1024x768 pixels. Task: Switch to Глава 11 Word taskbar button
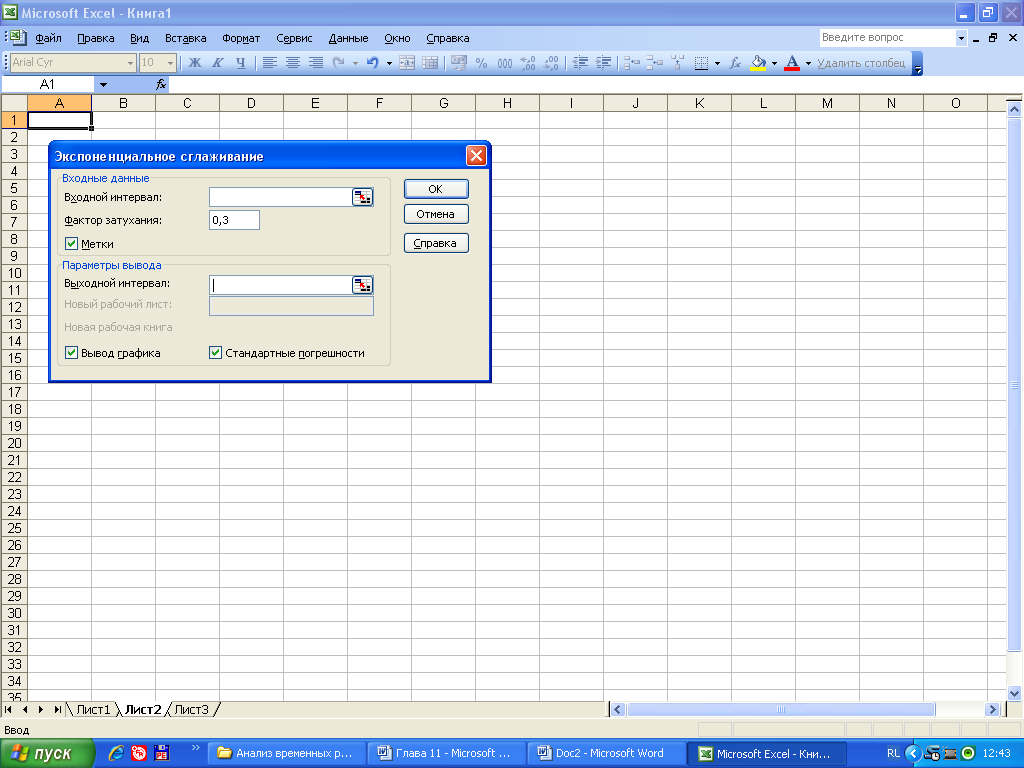pyautogui.click(x=446, y=753)
